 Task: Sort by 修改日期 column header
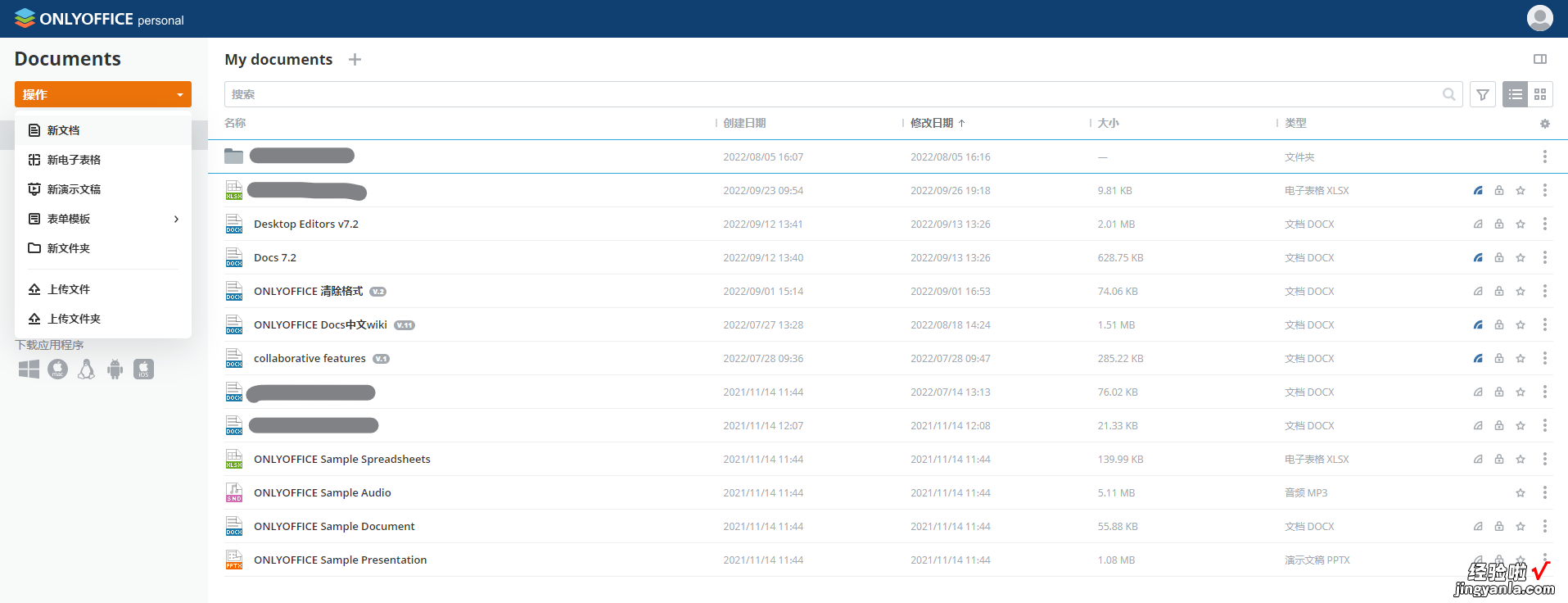(x=938, y=123)
